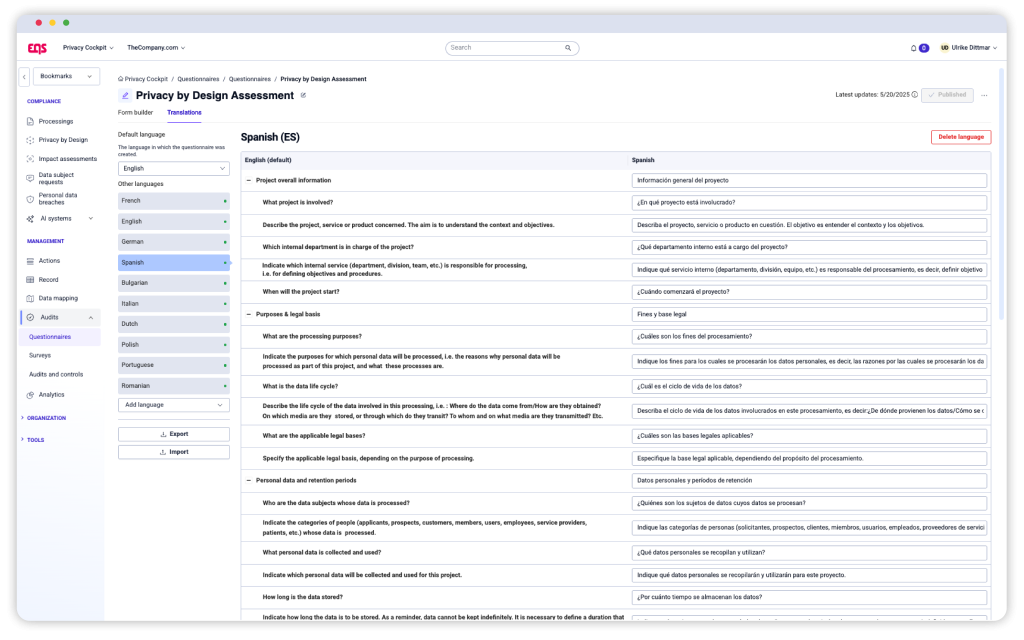Select German in the languages list
This screenshot has width=1024, height=640.
[174, 242]
